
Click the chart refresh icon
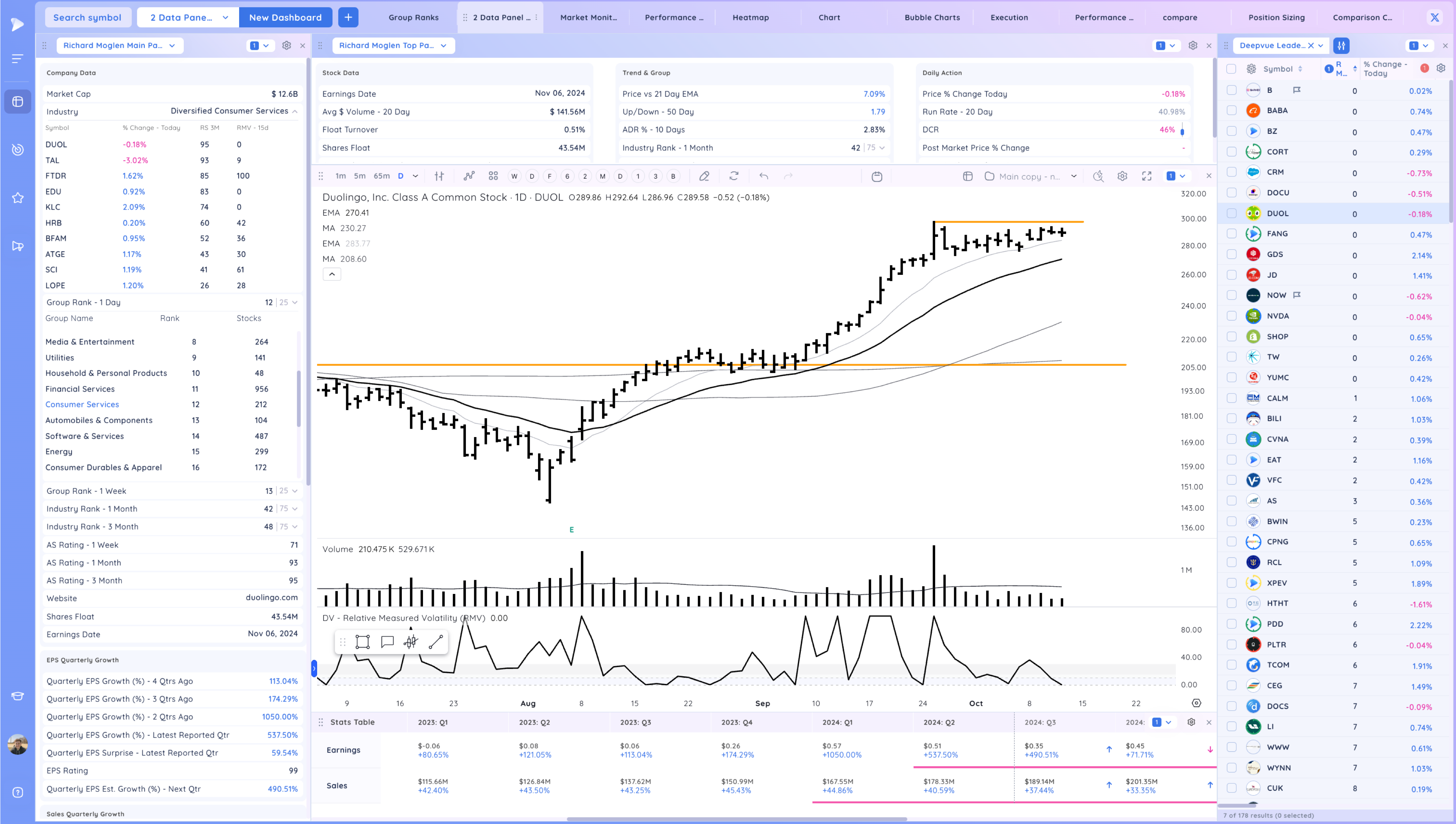click(x=734, y=176)
